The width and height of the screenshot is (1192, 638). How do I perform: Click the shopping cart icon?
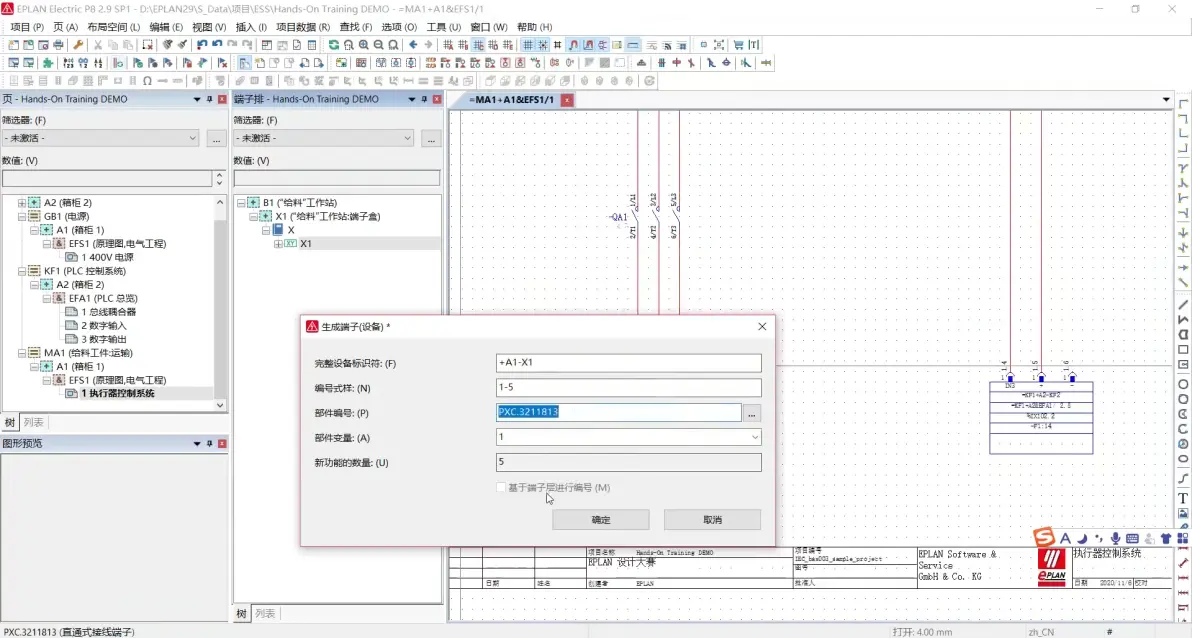click(x=738, y=45)
